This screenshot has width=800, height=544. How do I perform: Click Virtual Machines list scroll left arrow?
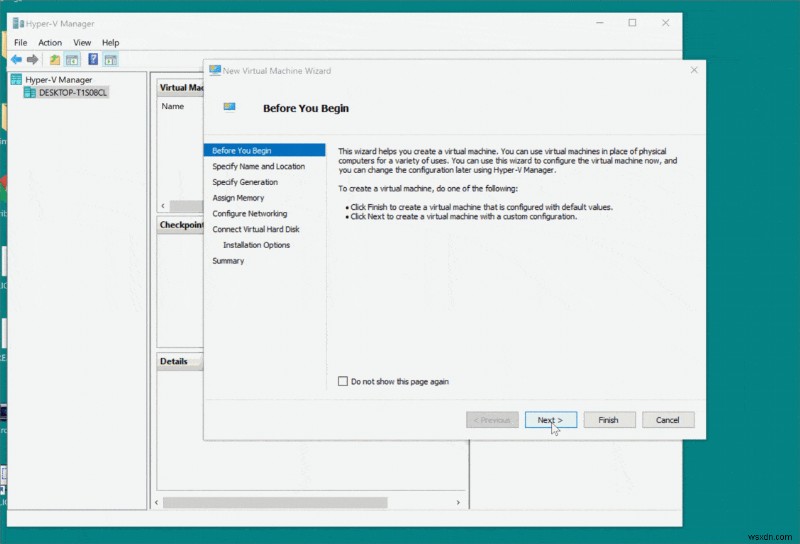tap(163, 206)
